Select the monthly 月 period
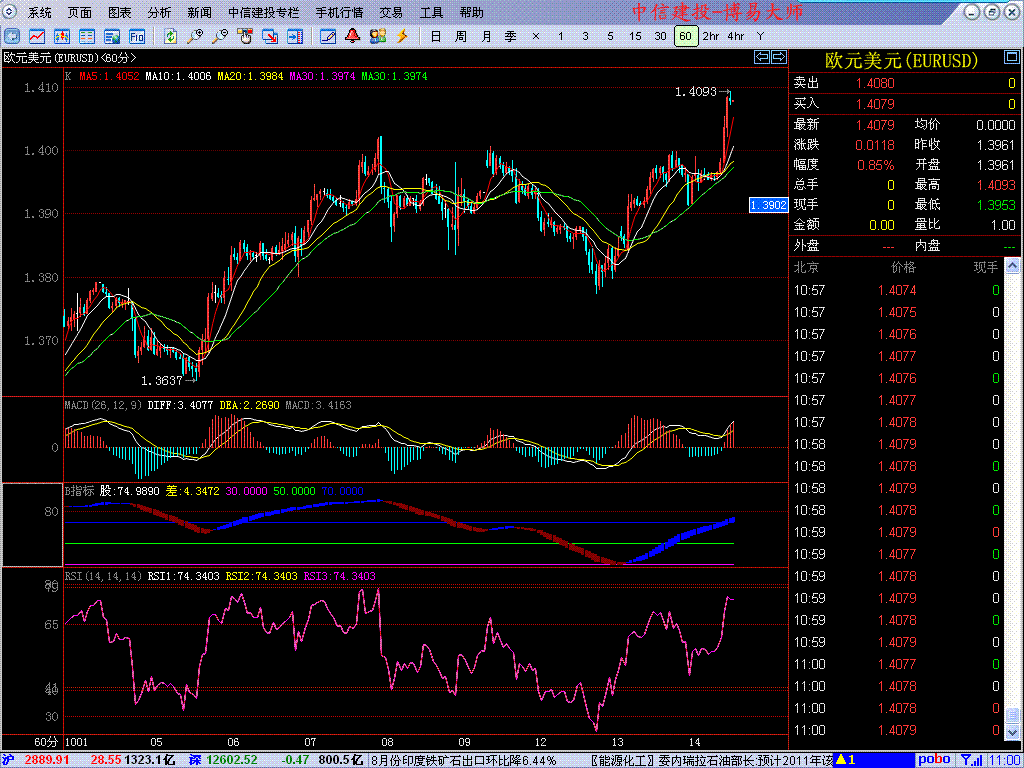This screenshot has width=1024, height=768. [x=486, y=36]
